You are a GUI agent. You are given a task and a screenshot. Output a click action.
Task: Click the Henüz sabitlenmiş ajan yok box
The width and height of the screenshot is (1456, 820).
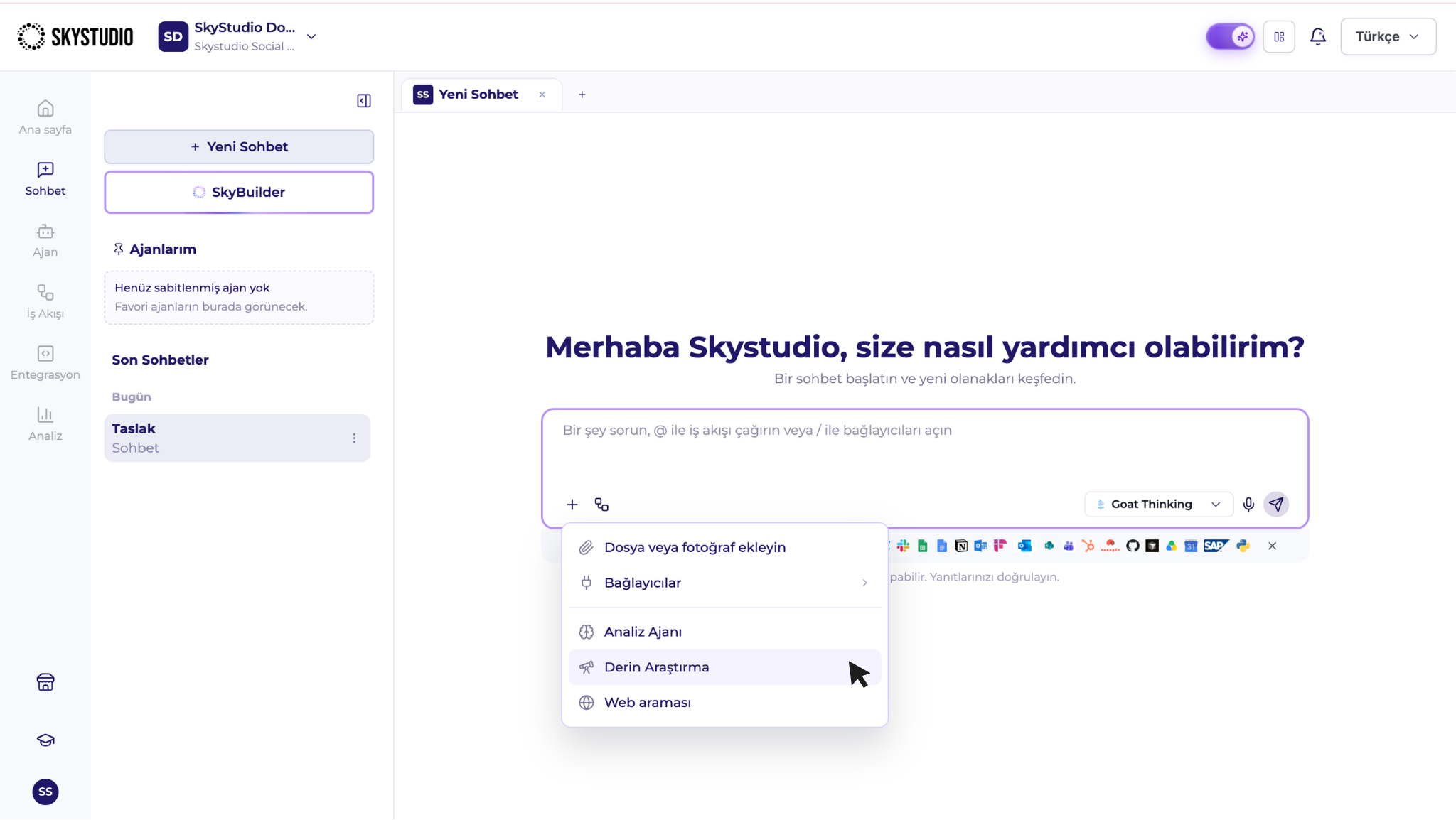(x=239, y=297)
